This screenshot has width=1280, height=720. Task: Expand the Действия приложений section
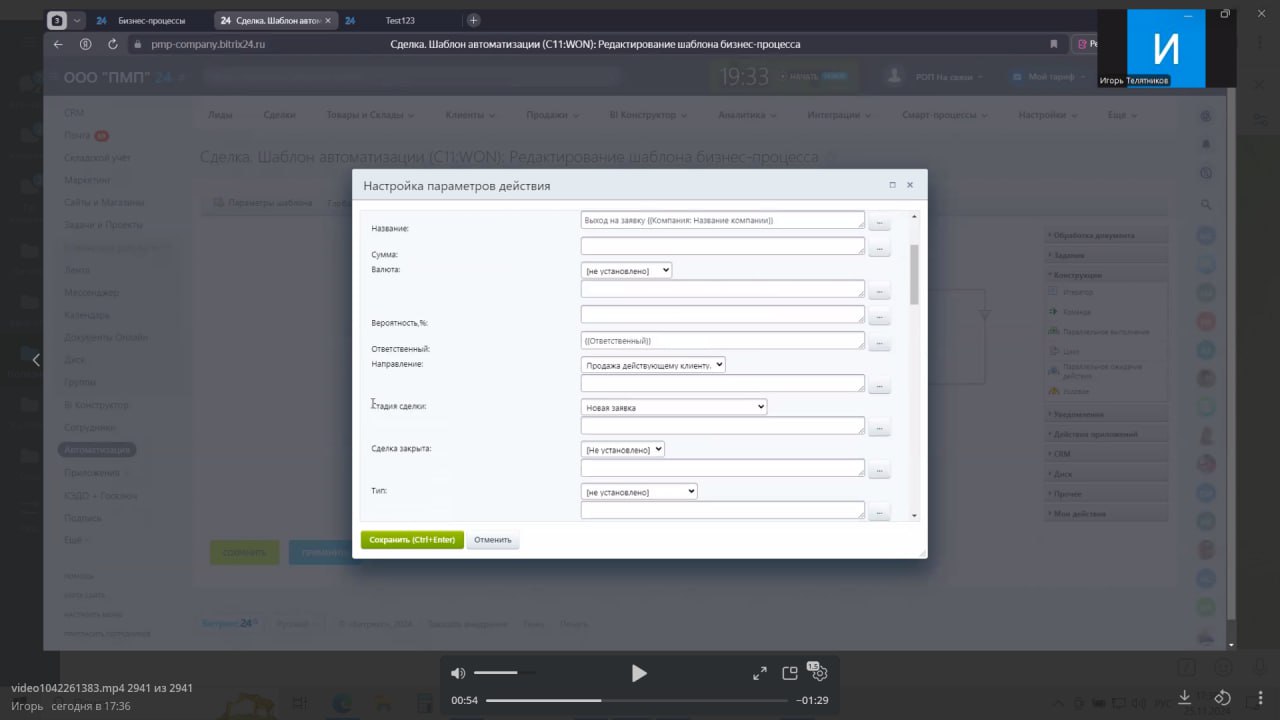(1105, 434)
